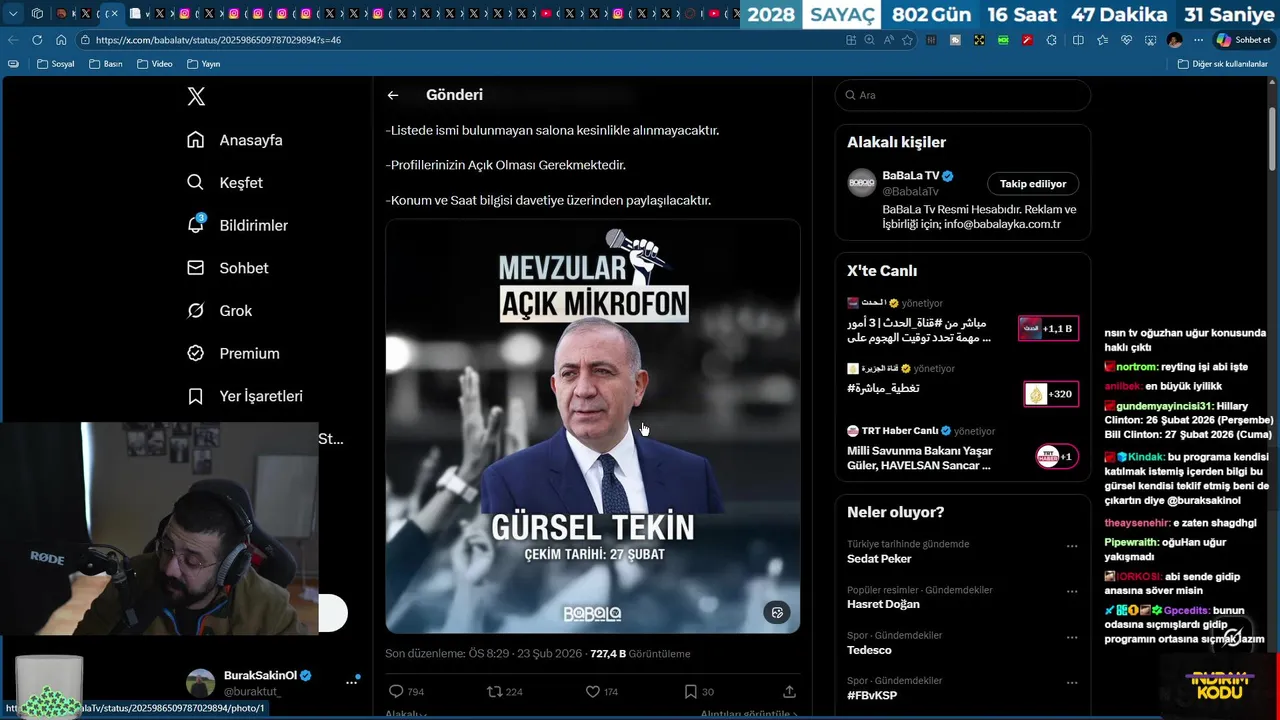Click the 727,4 B Görüntüleme view count

click(x=640, y=654)
